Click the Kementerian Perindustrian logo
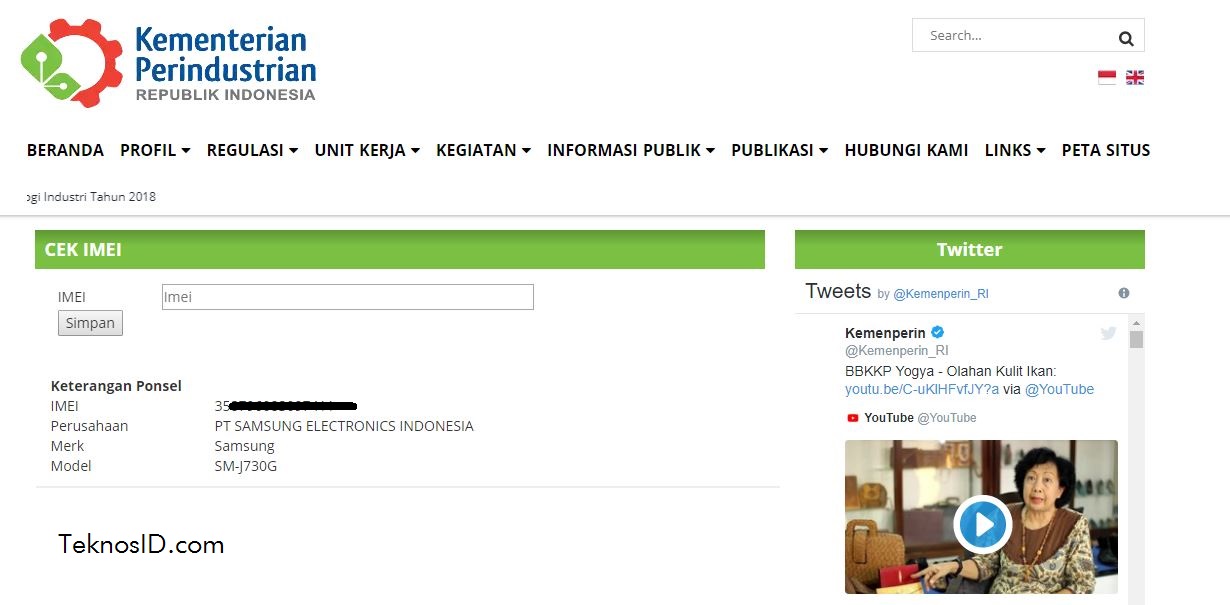Viewport: 1230px width, 605px height. click(x=168, y=63)
